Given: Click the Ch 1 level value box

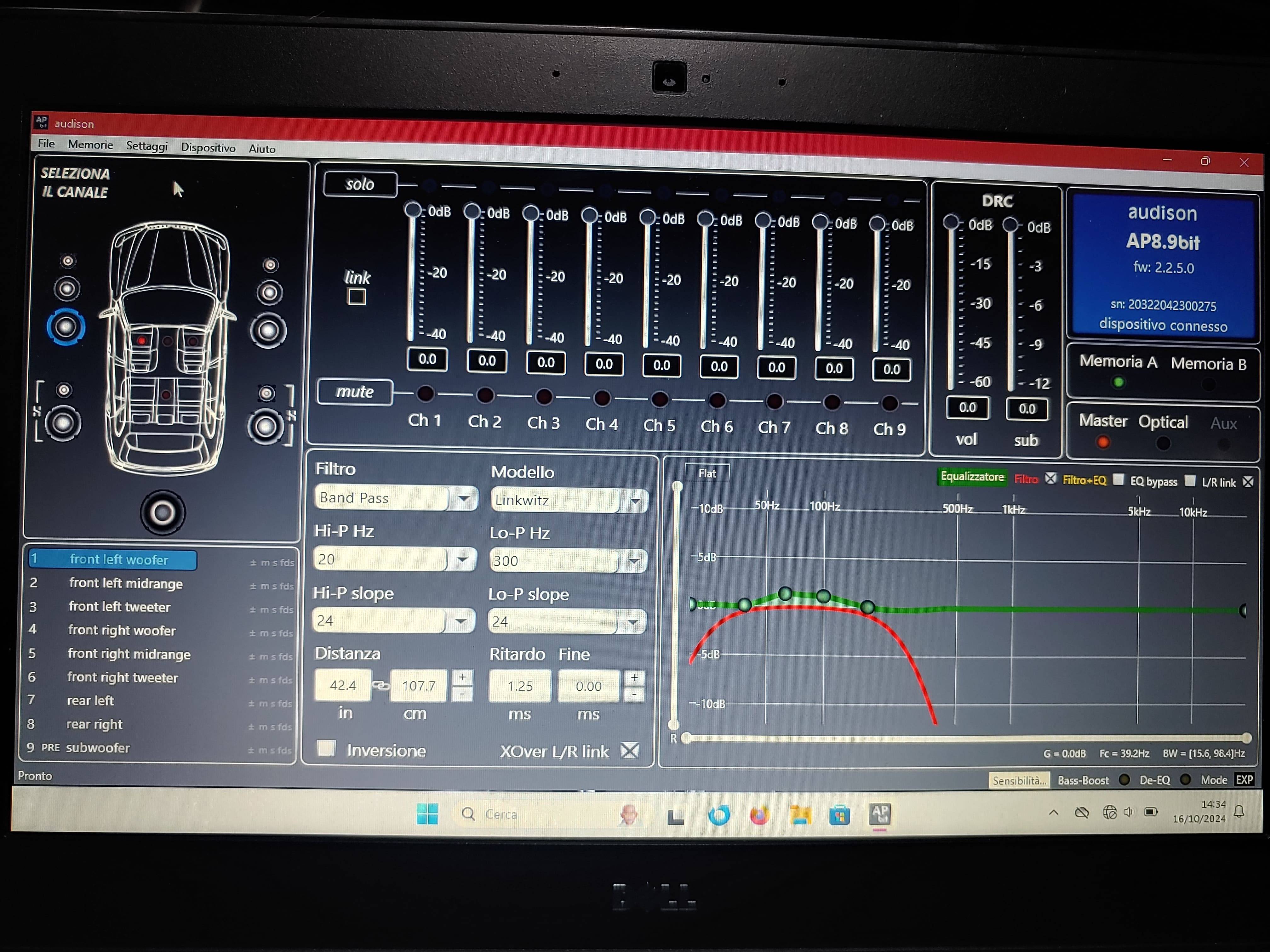Looking at the screenshot, I should (x=427, y=359).
